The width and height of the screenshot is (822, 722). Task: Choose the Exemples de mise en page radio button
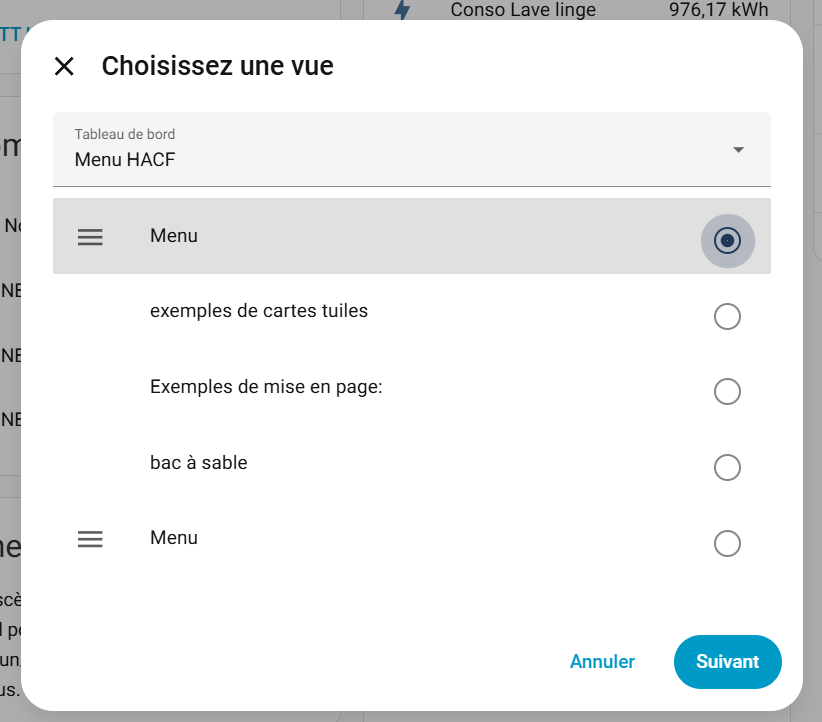click(x=727, y=391)
